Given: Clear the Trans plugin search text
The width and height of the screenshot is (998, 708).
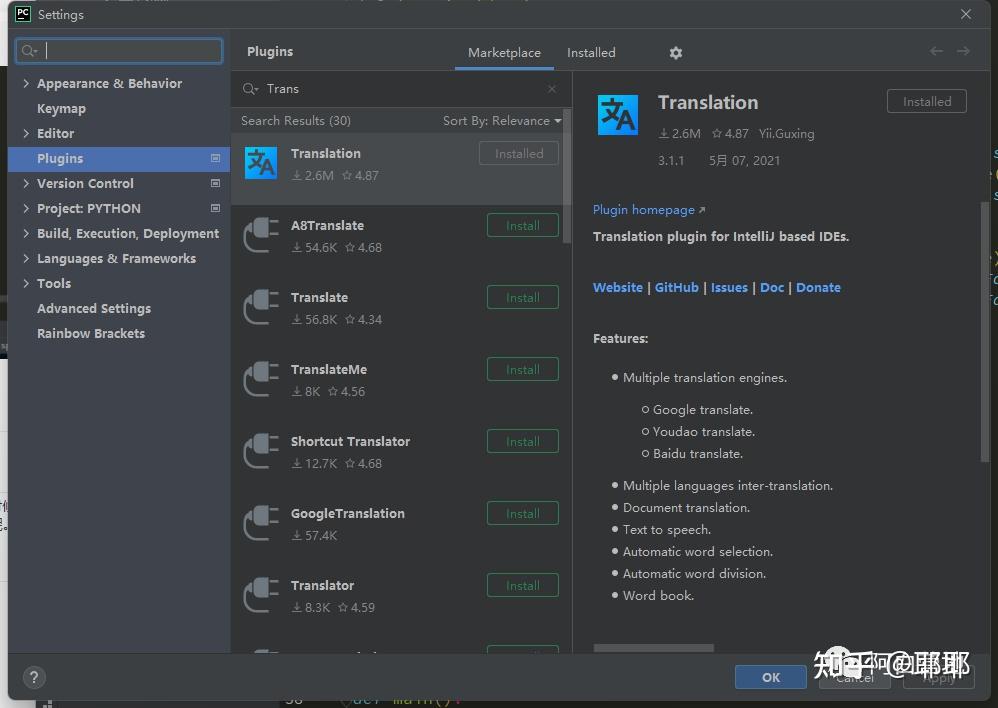Looking at the screenshot, I should click(x=552, y=88).
